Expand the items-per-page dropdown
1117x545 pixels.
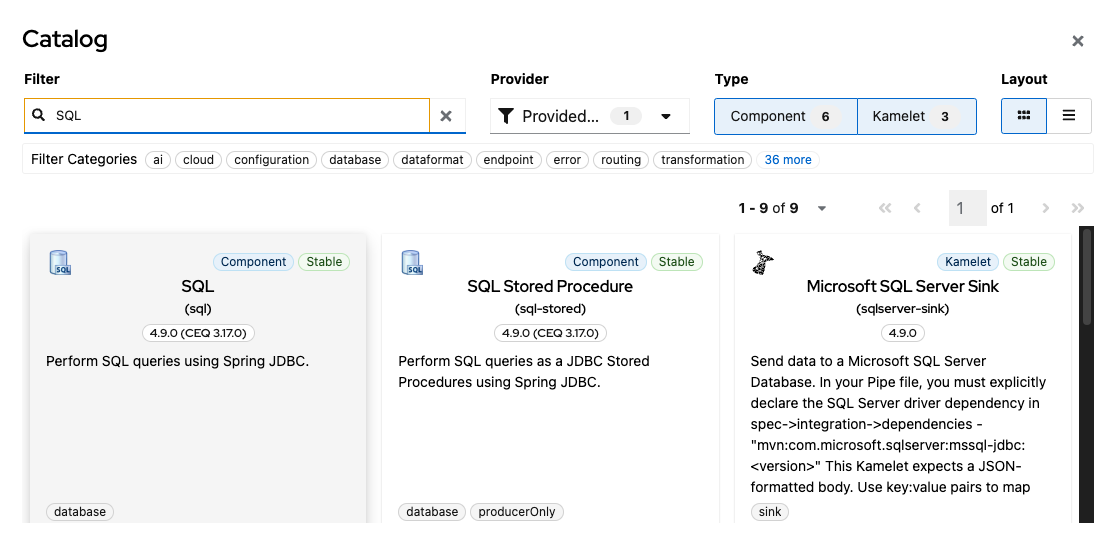822,209
